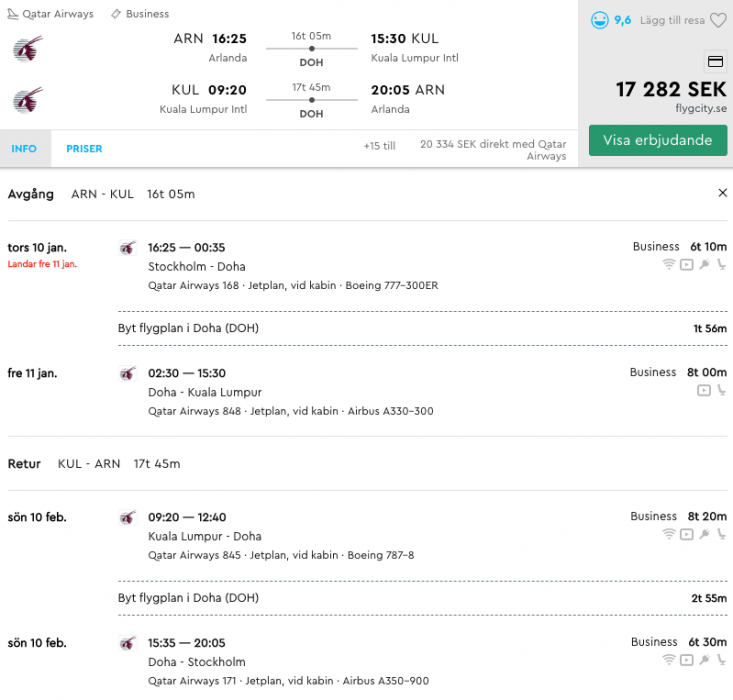Click Wi-Fi icon on Stockholm - Doha flight
Screen dimensions: 733x700
669,265
